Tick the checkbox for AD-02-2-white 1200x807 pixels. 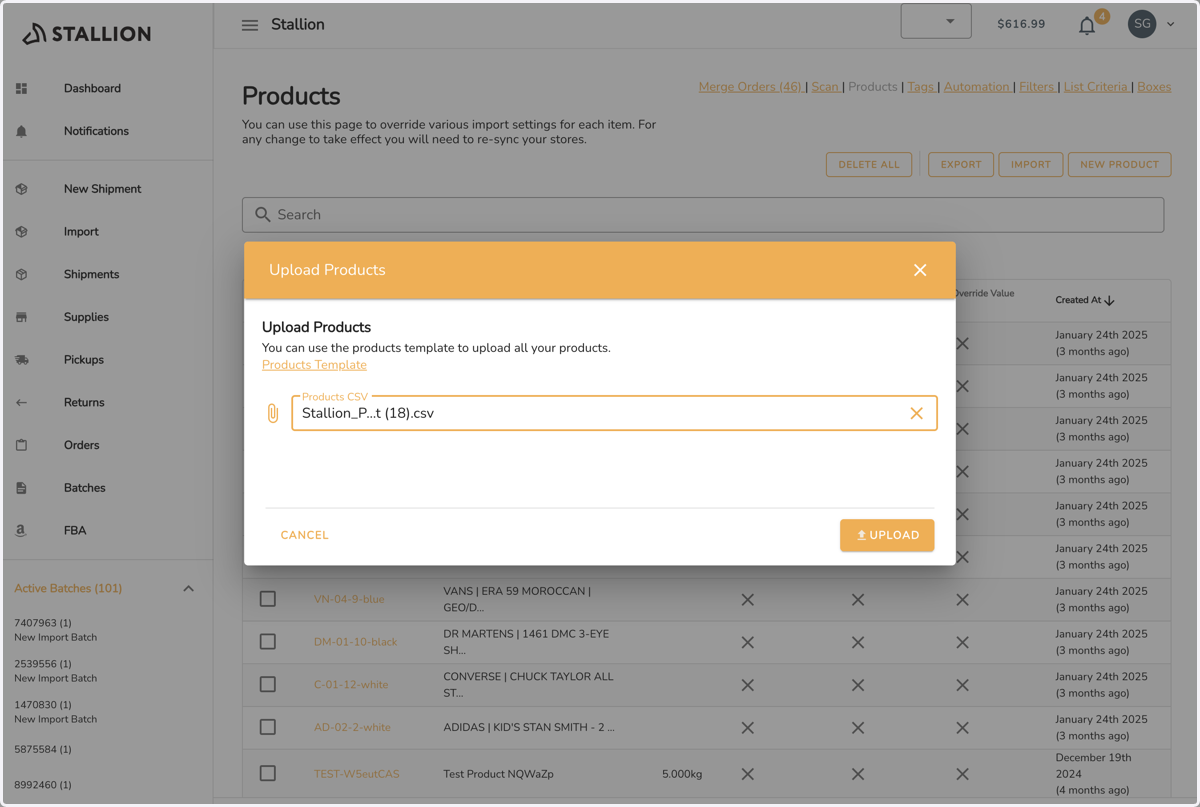pyautogui.click(x=268, y=727)
